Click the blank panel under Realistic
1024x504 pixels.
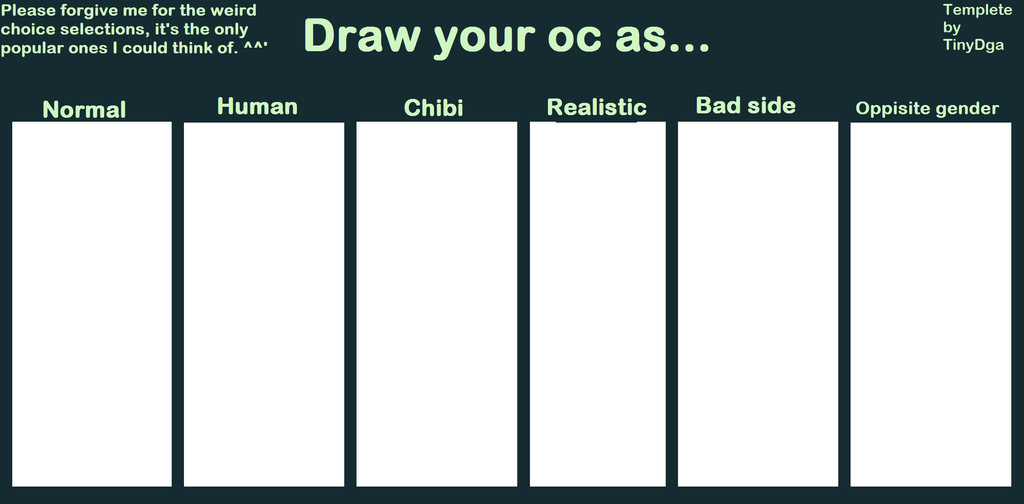pyautogui.click(x=598, y=304)
